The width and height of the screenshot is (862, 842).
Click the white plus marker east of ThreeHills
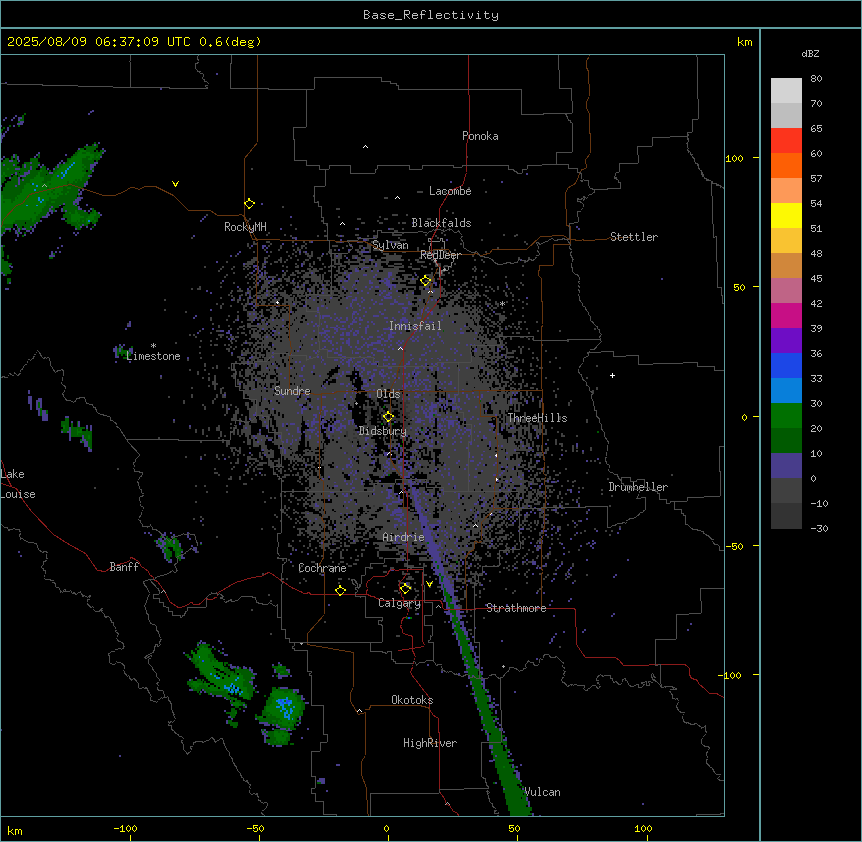612,375
